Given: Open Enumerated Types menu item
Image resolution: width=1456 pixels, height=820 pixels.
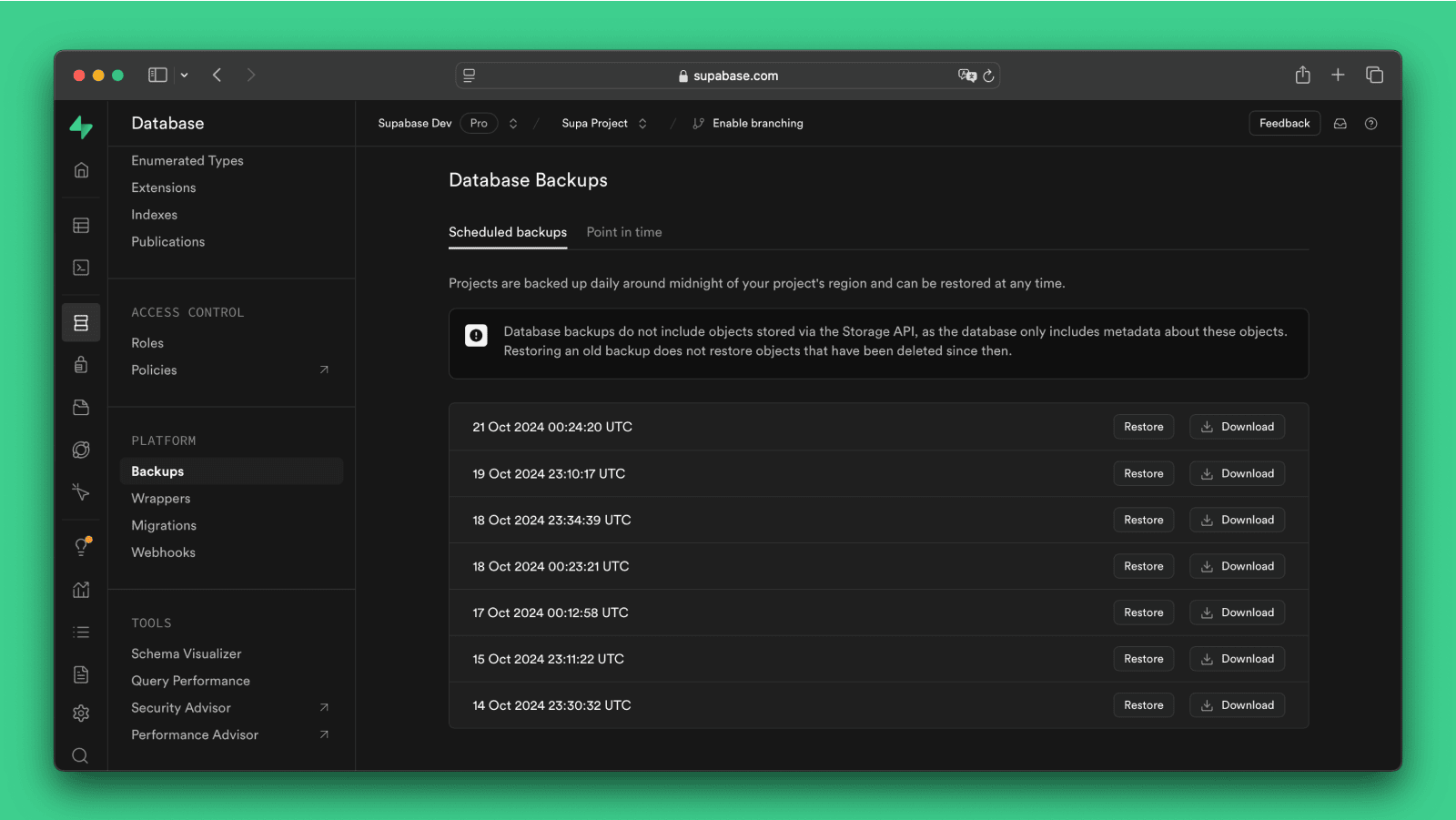Looking at the screenshot, I should [x=187, y=160].
